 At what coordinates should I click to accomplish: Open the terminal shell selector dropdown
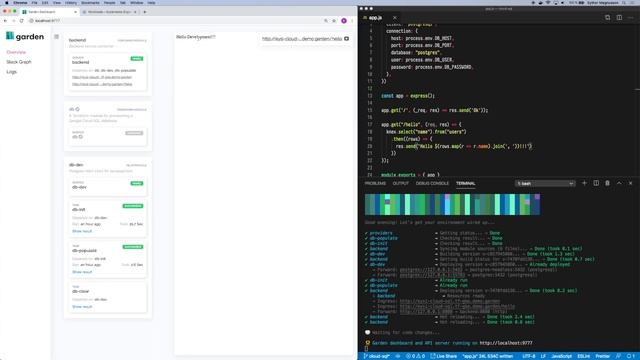(545, 184)
